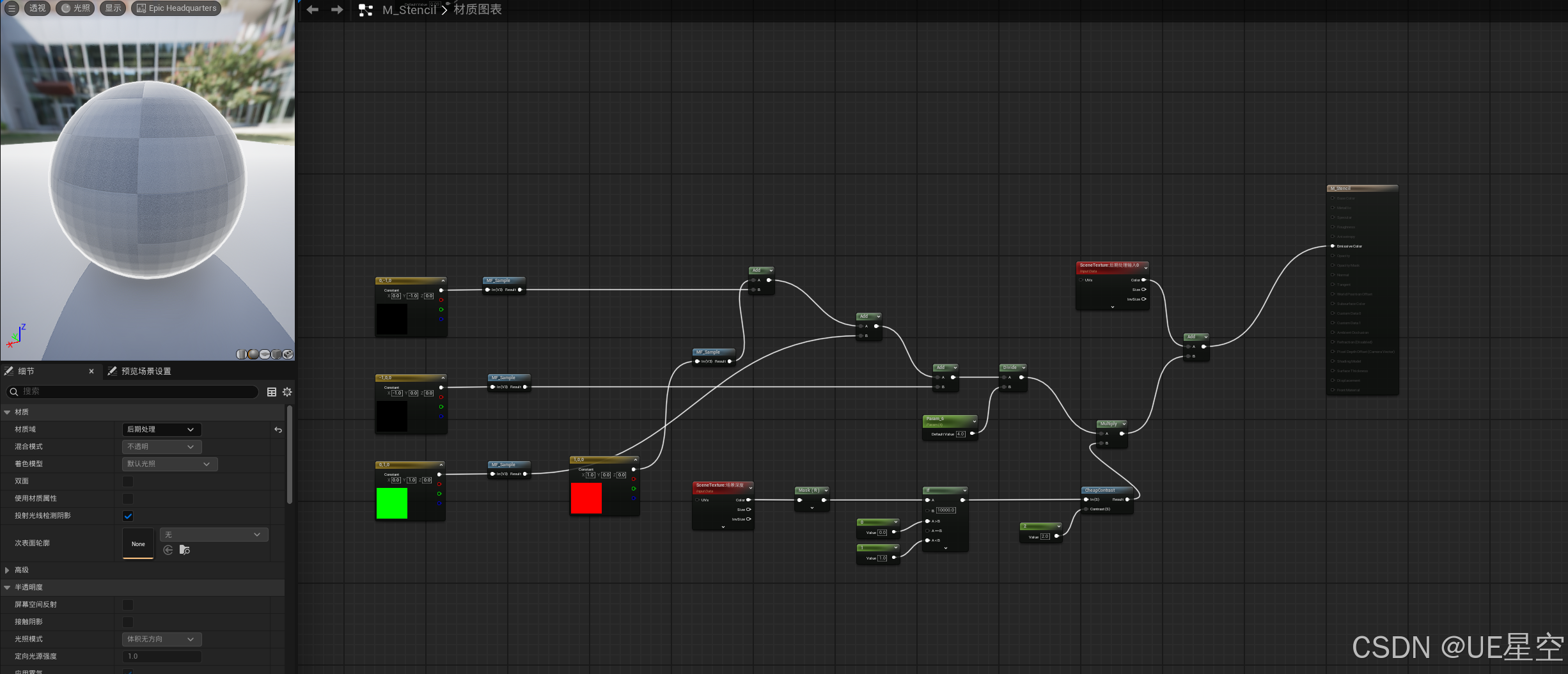Collapse the -1,0,0 constant node
This screenshot has height=674, width=1568.
pyautogui.click(x=443, y=378)
